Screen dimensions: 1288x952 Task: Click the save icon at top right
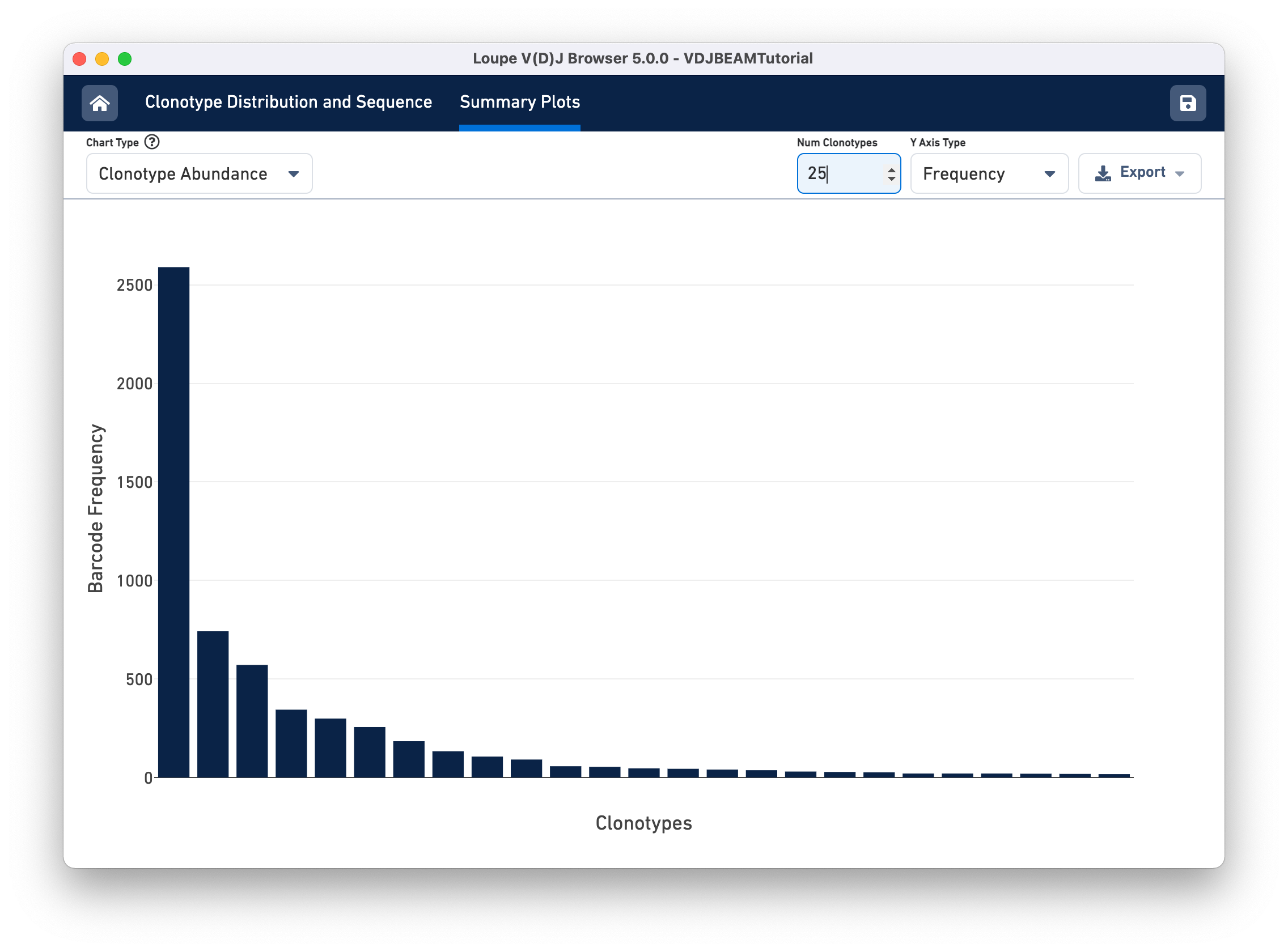coord(1187,103)
